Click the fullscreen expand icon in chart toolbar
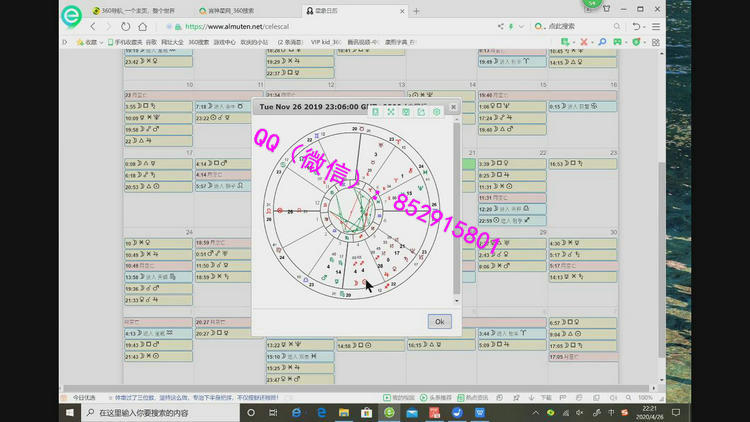Viewport: 750px width, 422px height. pyautogui.click(x=391, y=112)
